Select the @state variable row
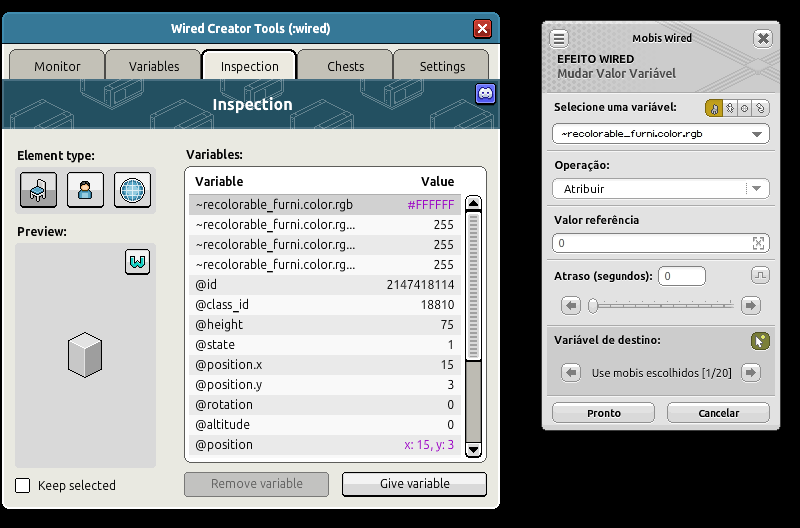 [325, 344]
